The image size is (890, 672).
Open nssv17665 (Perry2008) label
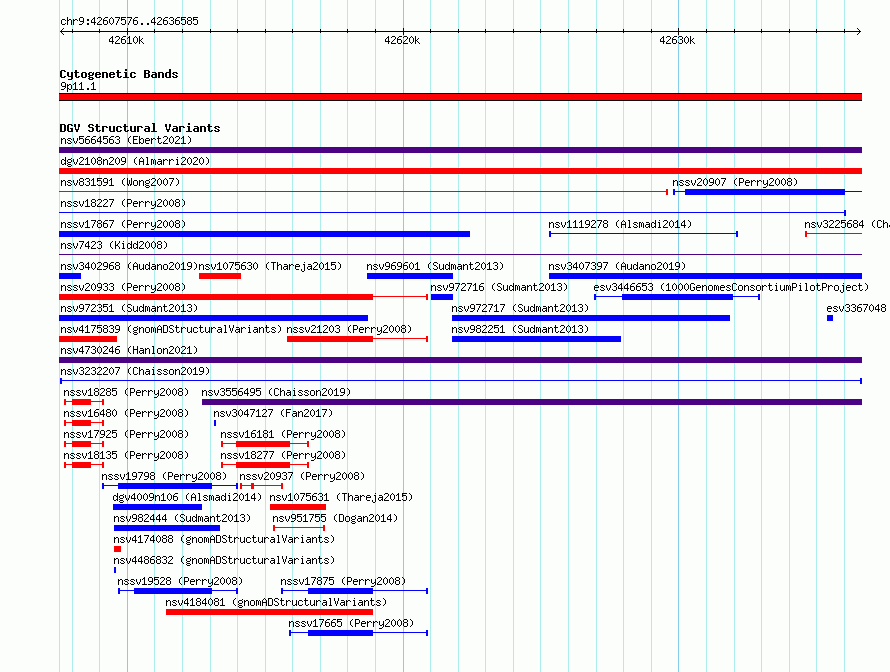click(x=351, y=623)
